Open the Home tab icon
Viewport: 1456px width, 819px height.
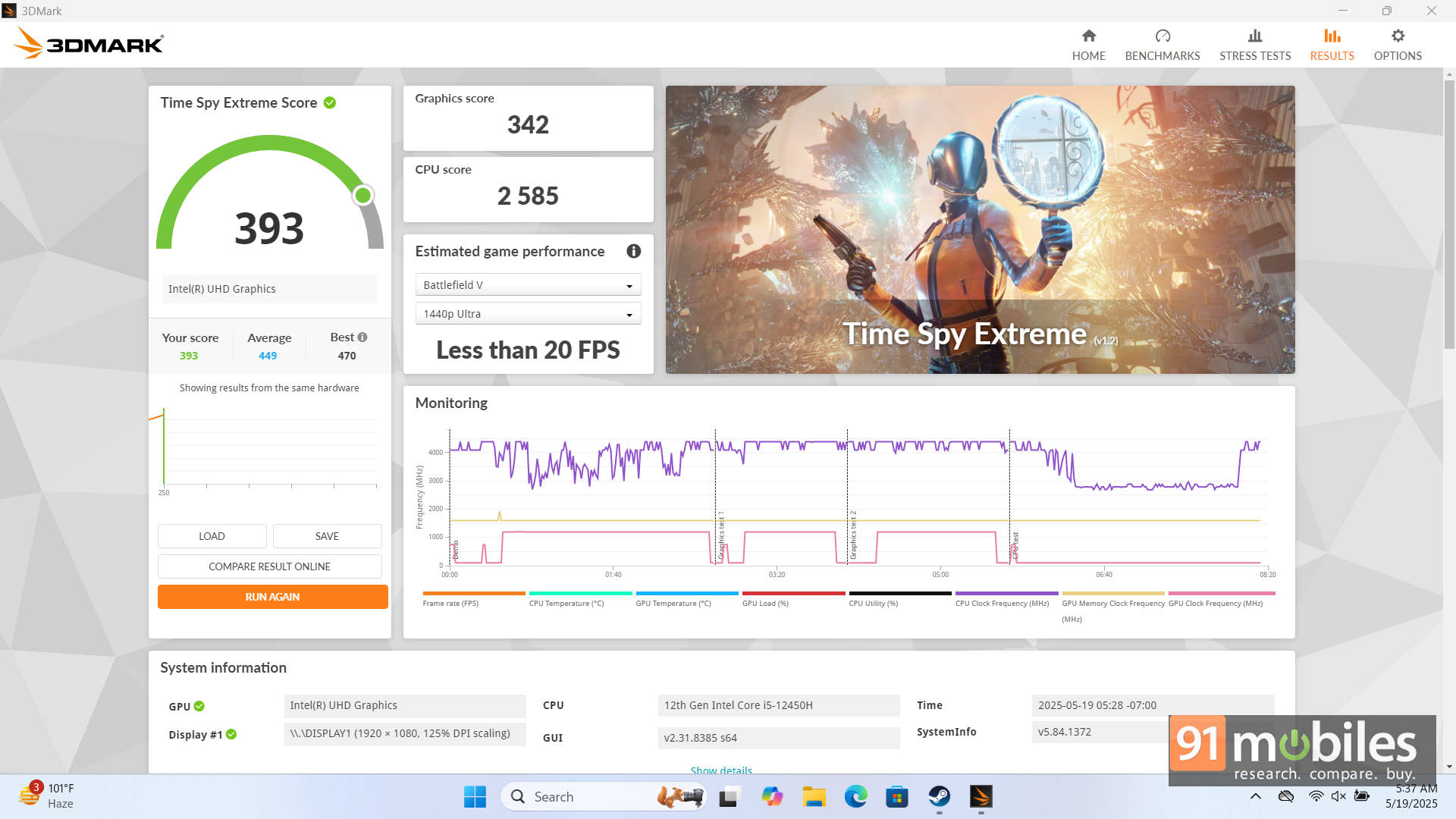(1088, 36)
